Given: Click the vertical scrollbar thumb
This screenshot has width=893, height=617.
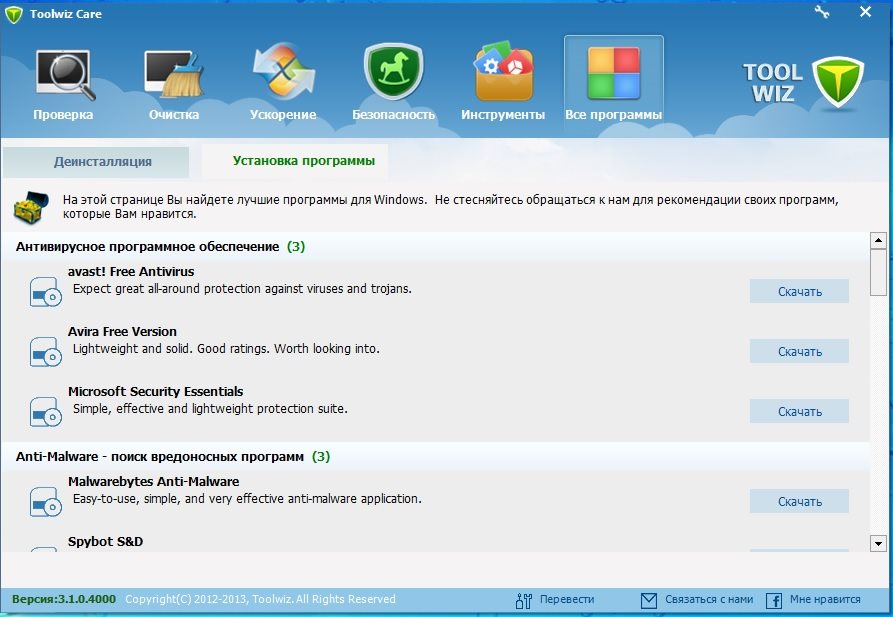Looking at the screenshot, I should point(878,272).
